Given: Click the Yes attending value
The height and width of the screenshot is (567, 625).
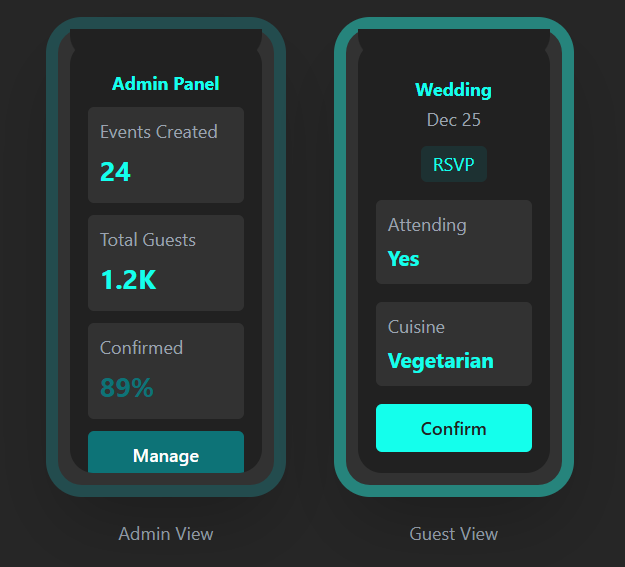Looking at the screenshot, I should pos(404,259).
